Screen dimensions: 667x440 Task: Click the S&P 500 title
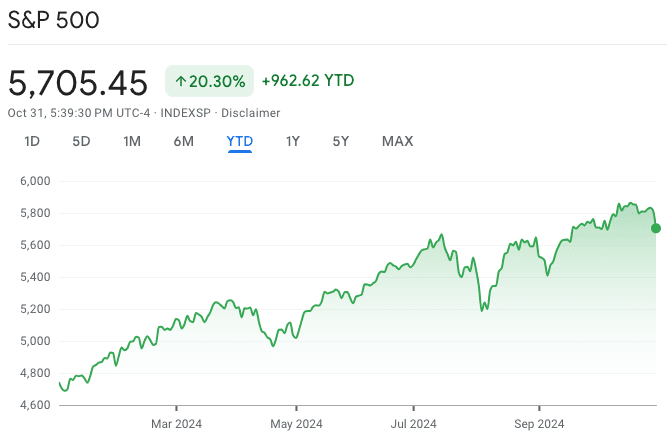tap(54, 21)
